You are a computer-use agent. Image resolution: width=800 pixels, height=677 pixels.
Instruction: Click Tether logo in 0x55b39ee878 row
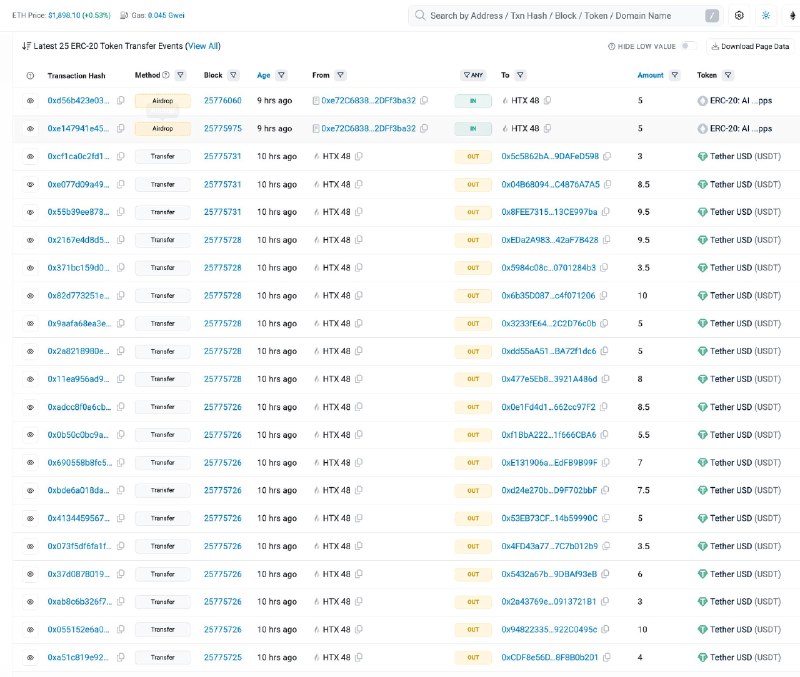[703, 212]
